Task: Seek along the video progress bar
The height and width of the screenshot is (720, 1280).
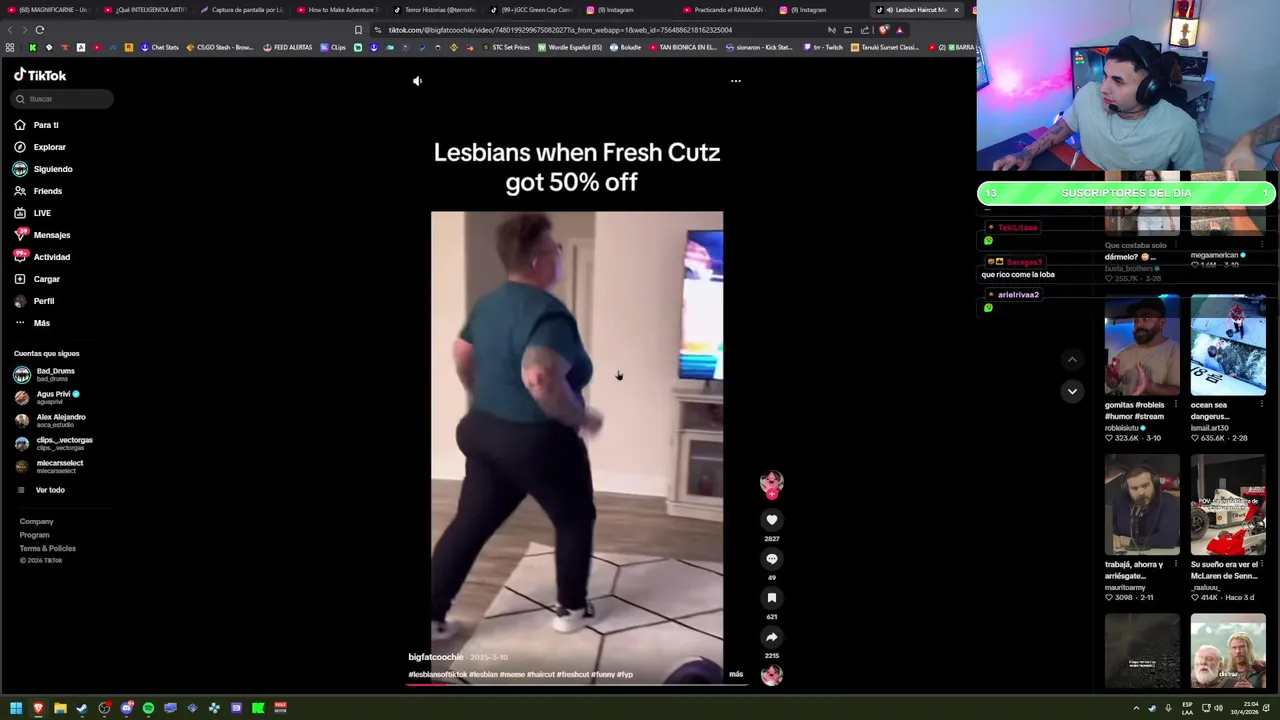Action: tap(577, 685)
